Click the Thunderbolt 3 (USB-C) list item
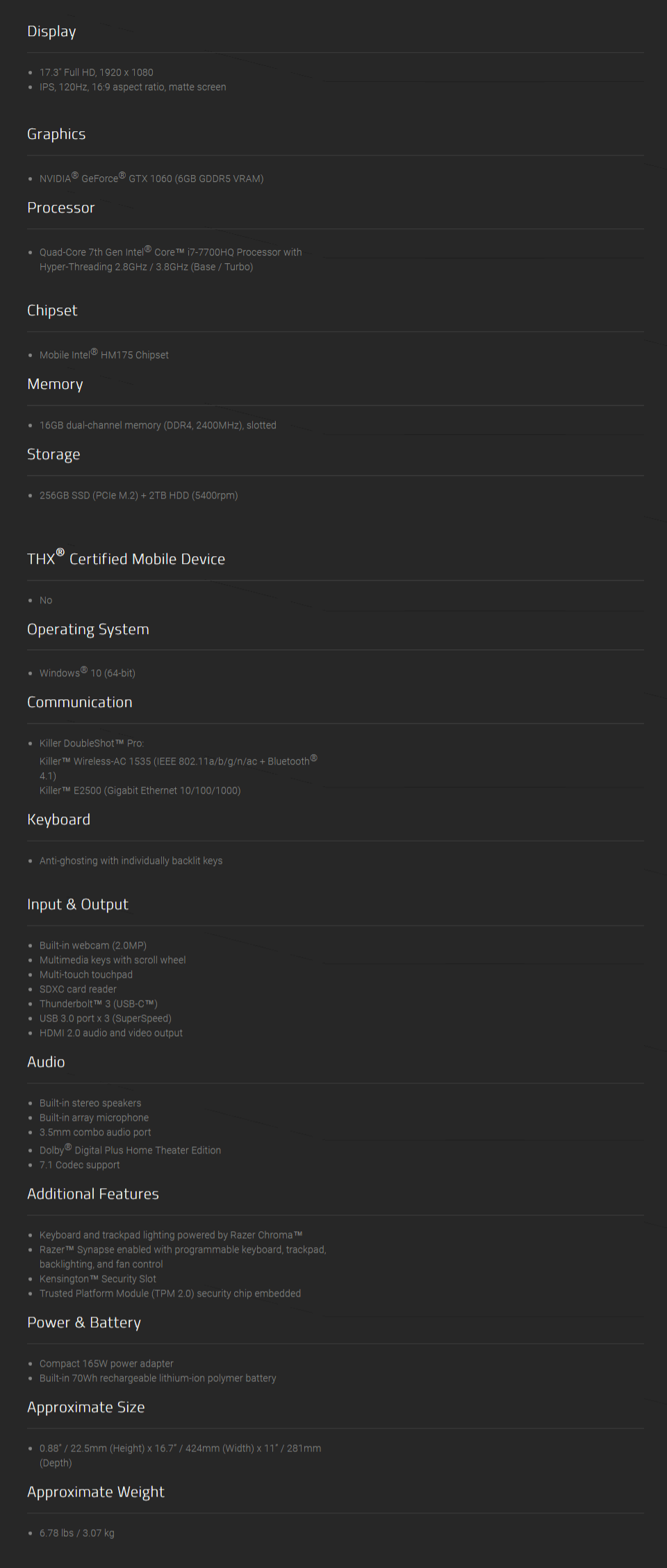Image resolution: width=667 pixels, height=1568 pixels. [99, 1003]
